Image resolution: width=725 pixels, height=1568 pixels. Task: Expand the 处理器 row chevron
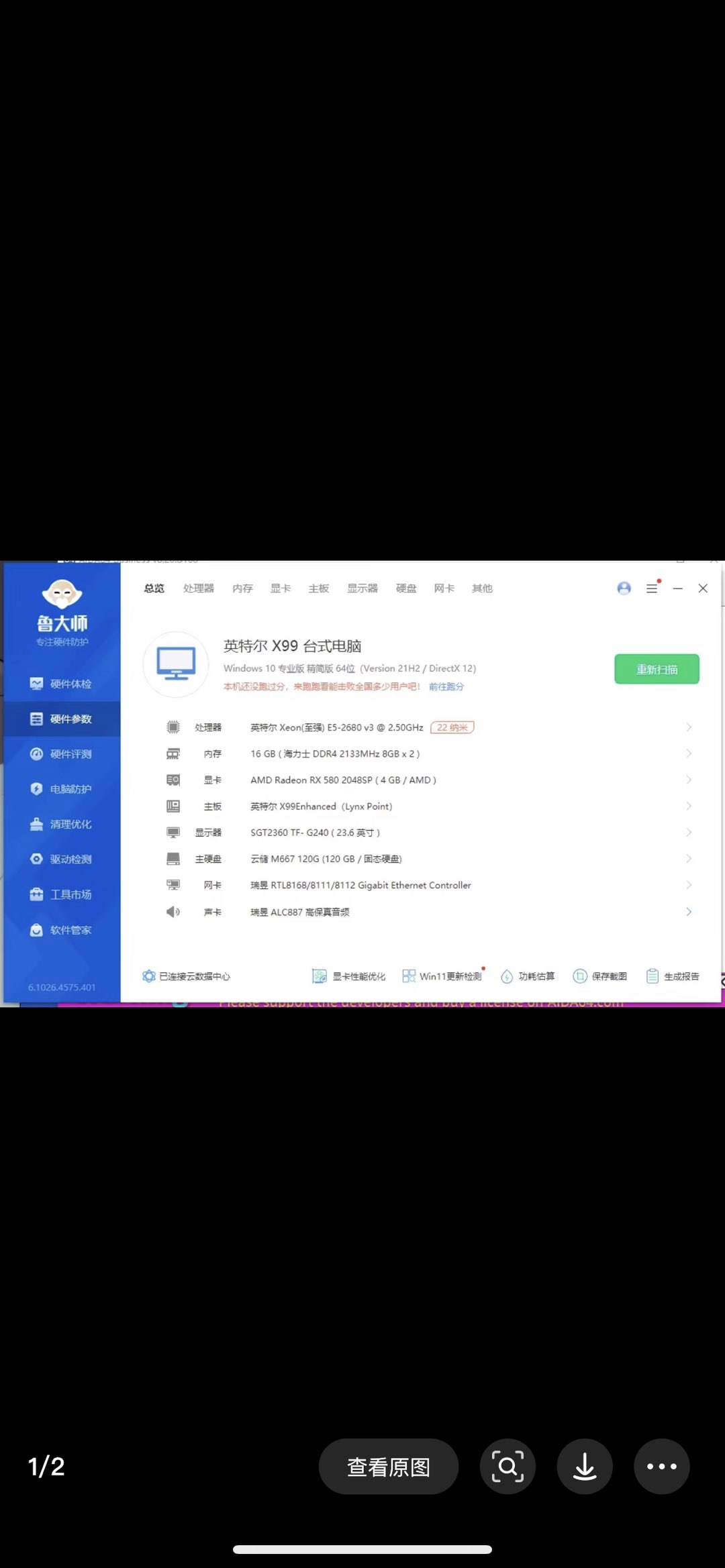(x=688, y=727)
